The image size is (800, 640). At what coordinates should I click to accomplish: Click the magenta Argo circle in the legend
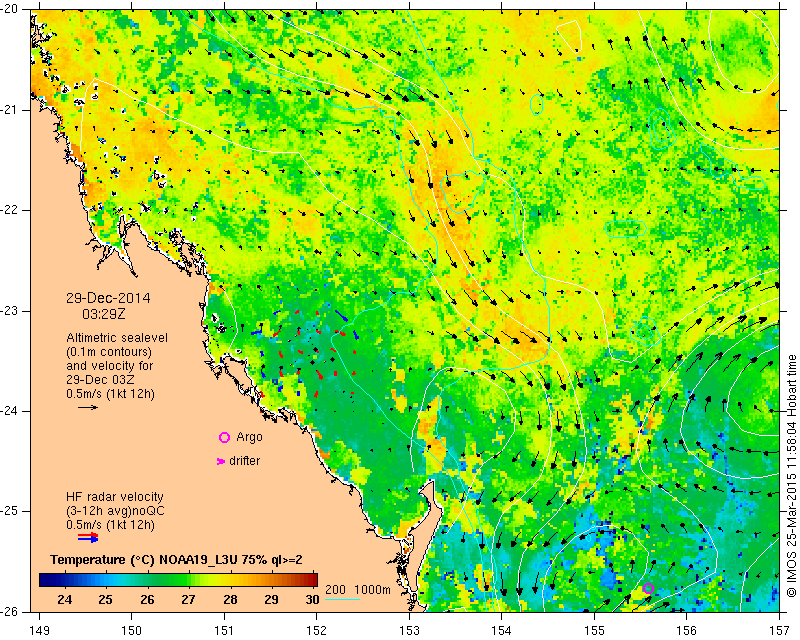(x=224, y=437)
